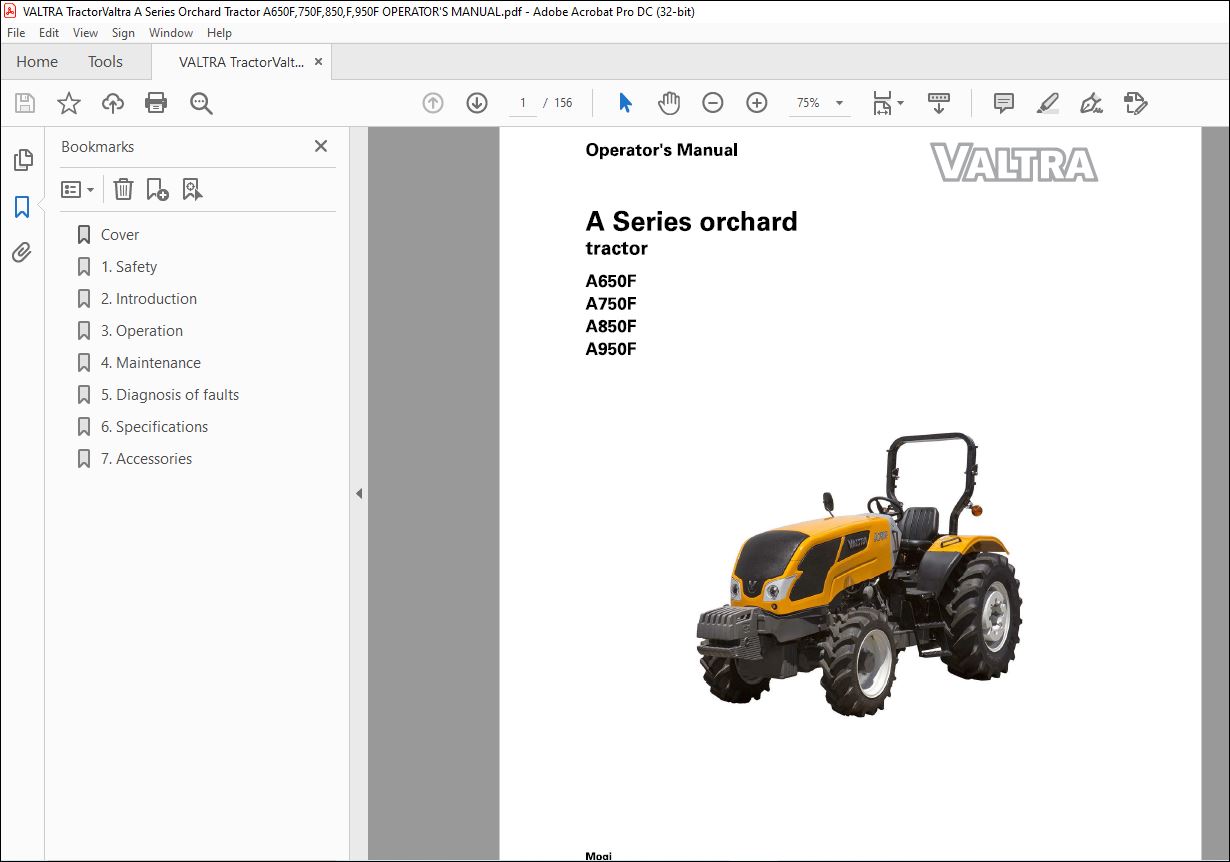Open the Sign menu
Viewport: 1230px width, 862px height.
point(123,33)
